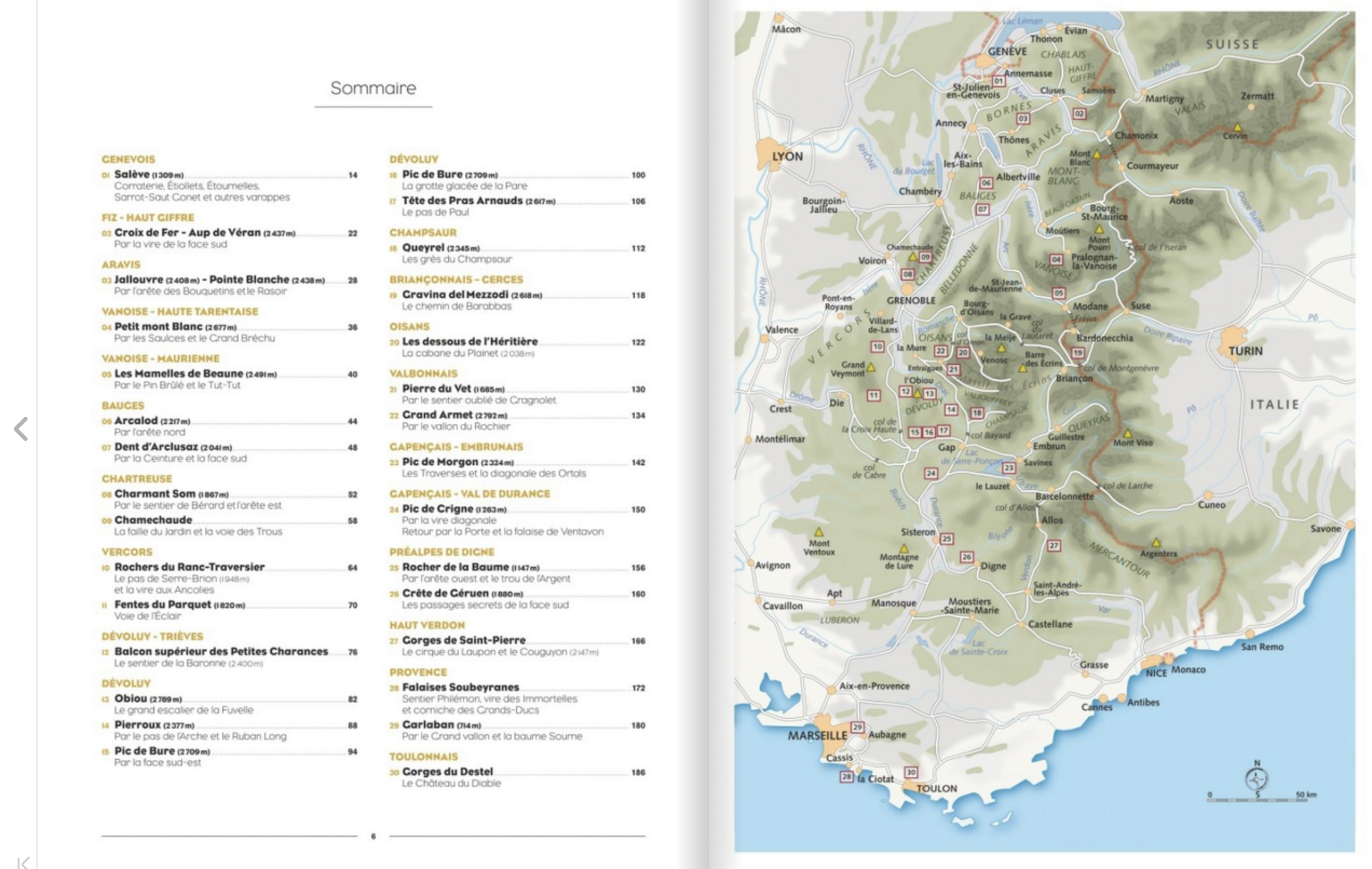This screenshot has width=1372, height=869.
Task: Click map marker 30 above Toulon
Action: tap(911, 772)
